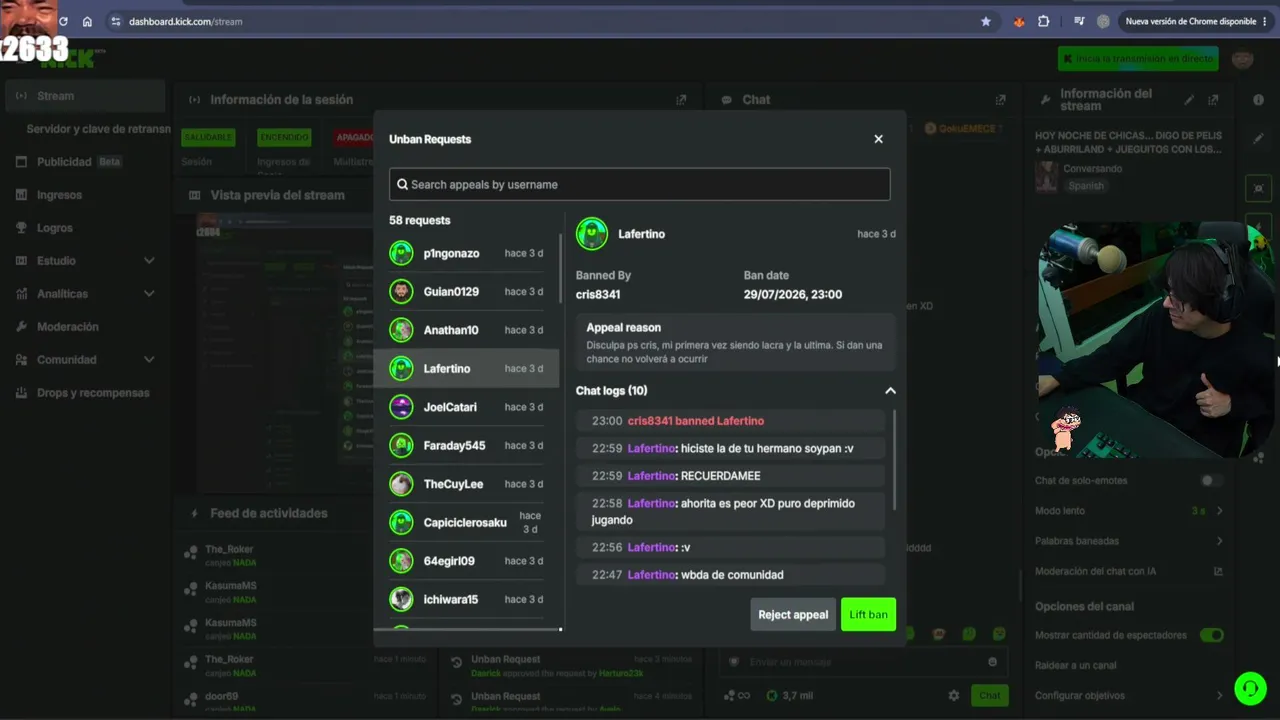Pop out the Información de la sesión panel
The width and height of the screenshot is (1280, 720).
(681, 100)
